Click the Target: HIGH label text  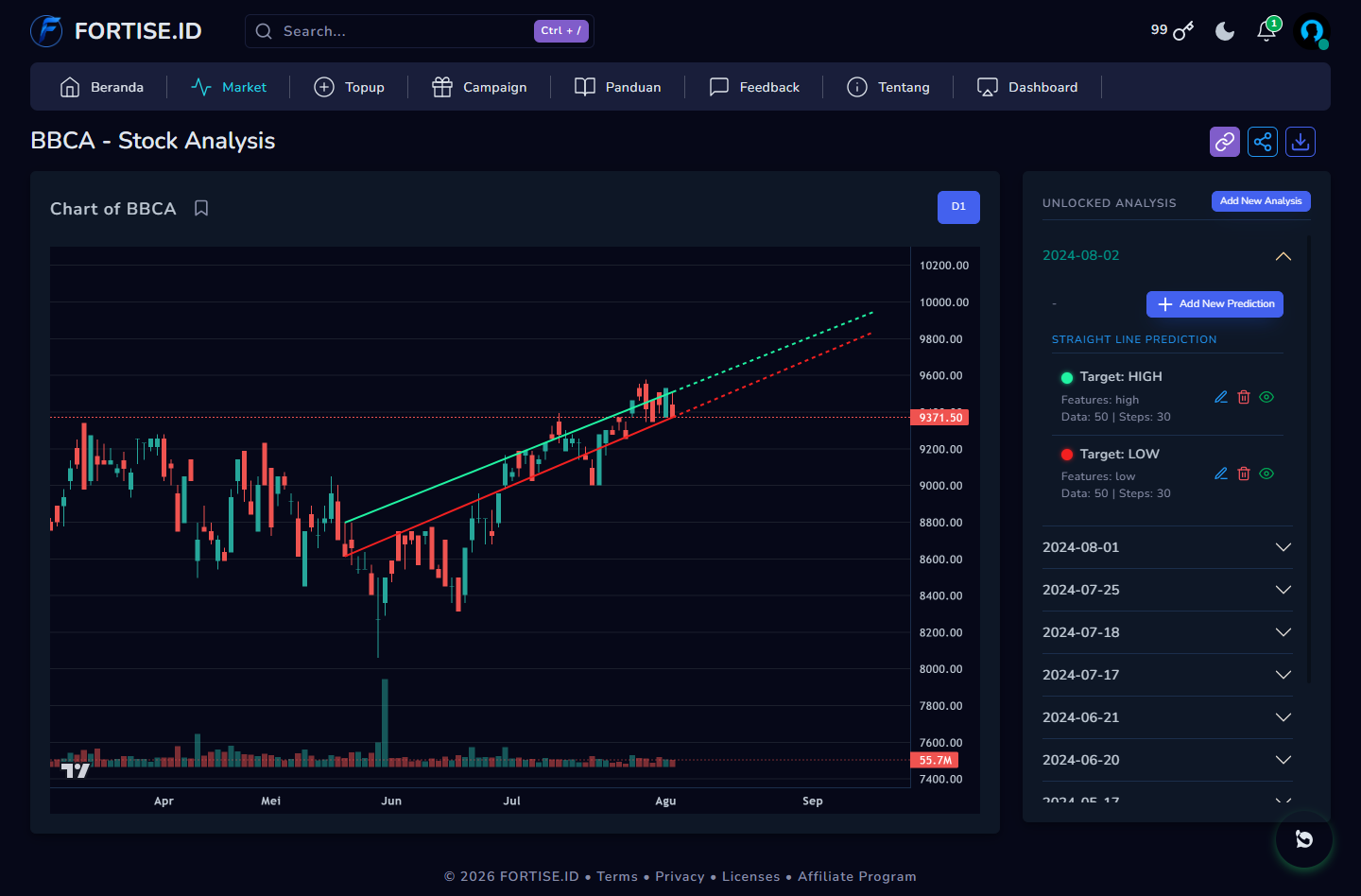(1121, 377)
